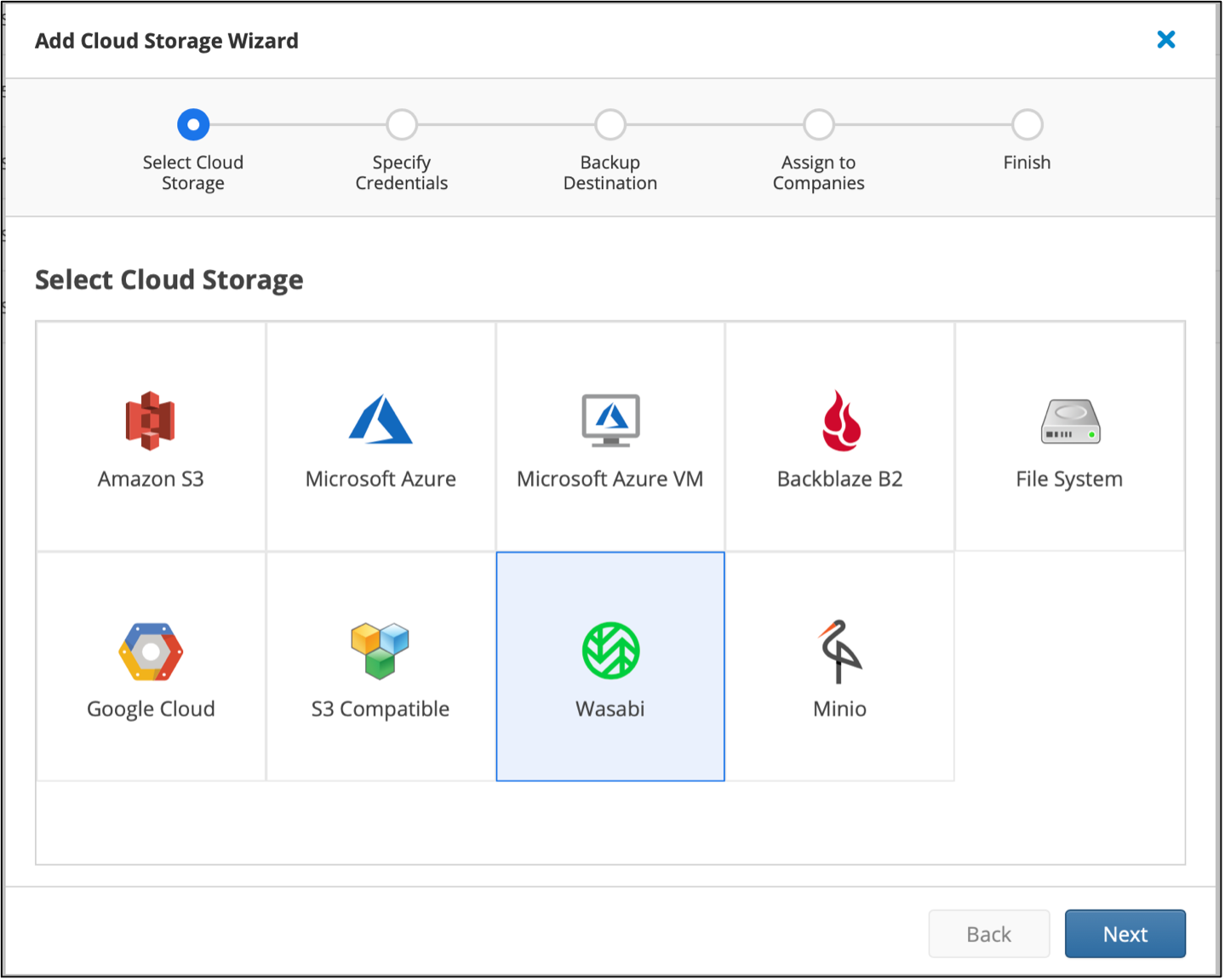1225x980 pixels.
Task: Jump to the Backup Destination step circle
Action: [610, 124]
